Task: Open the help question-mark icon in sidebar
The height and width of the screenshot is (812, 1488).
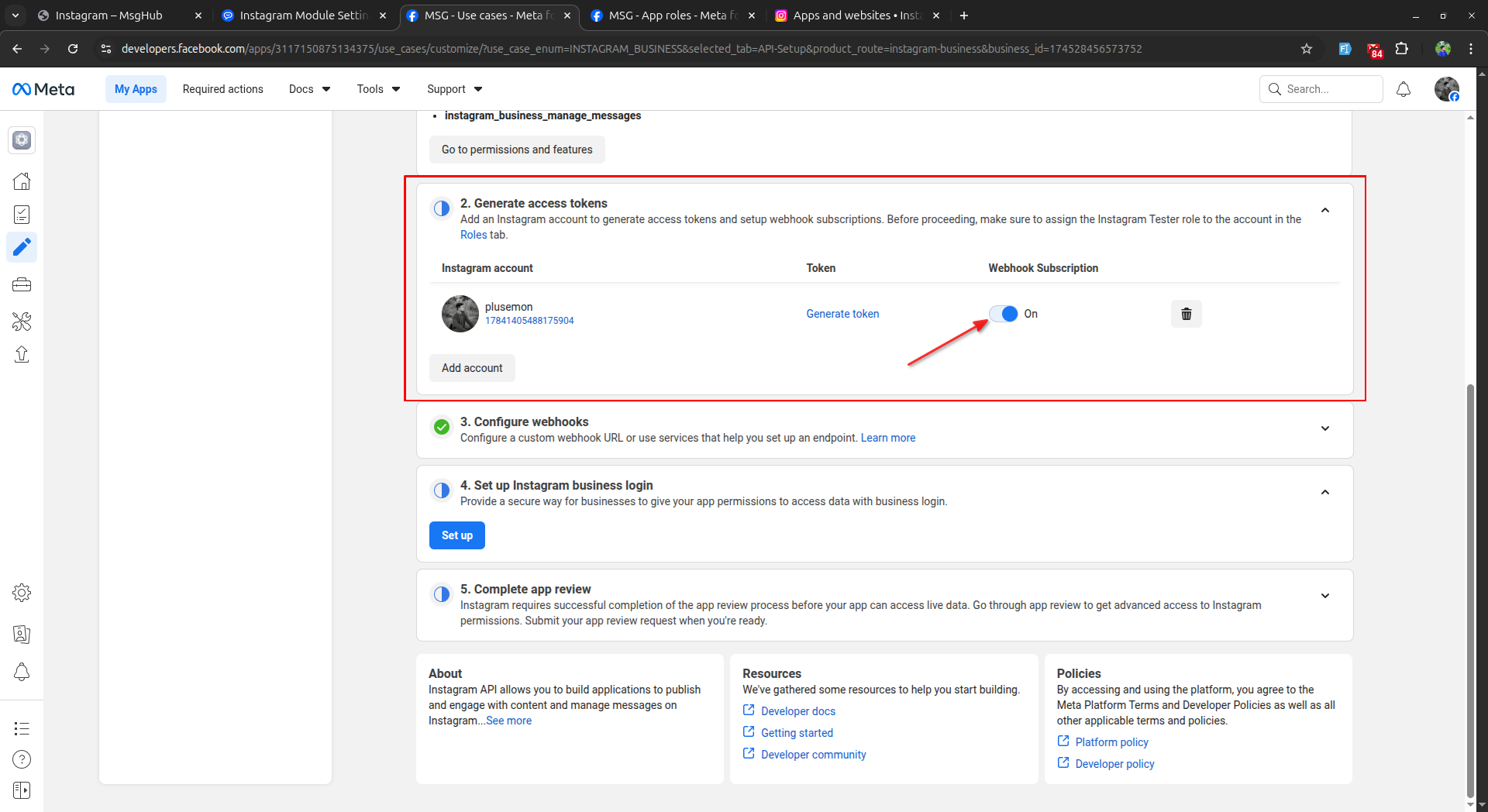Action: click(22, 759)
